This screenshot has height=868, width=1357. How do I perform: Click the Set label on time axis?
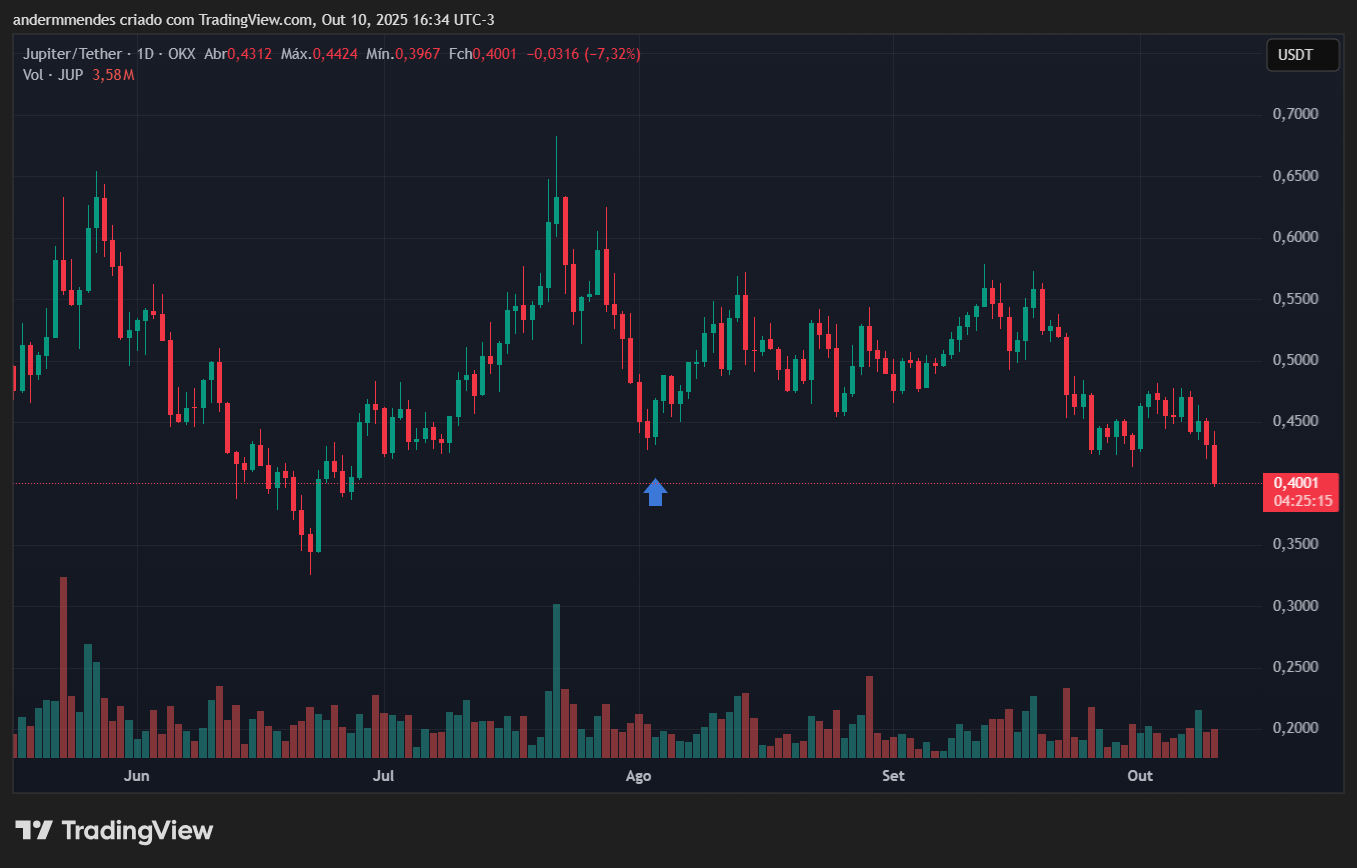(893, 776)
